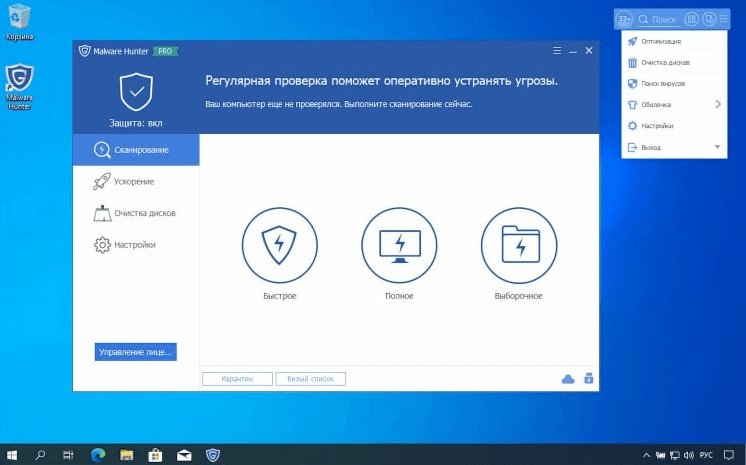Choose Поиск вирусов from widget menu
The image size is (746, 465).
674,83
